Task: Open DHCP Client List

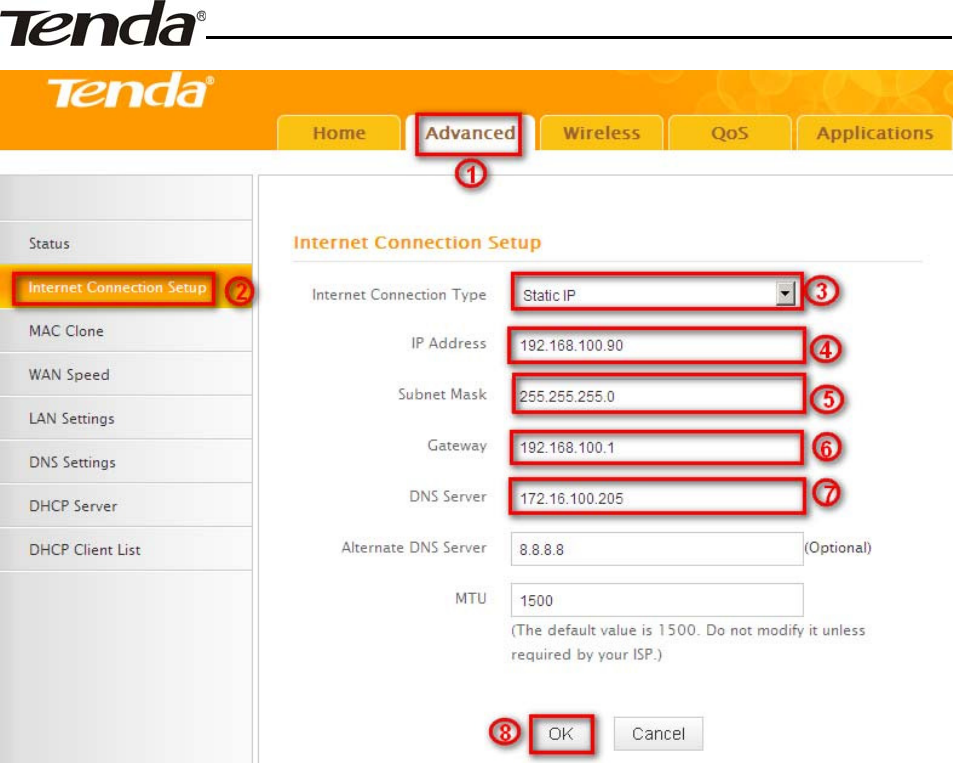Action: [x=125, y=550]
